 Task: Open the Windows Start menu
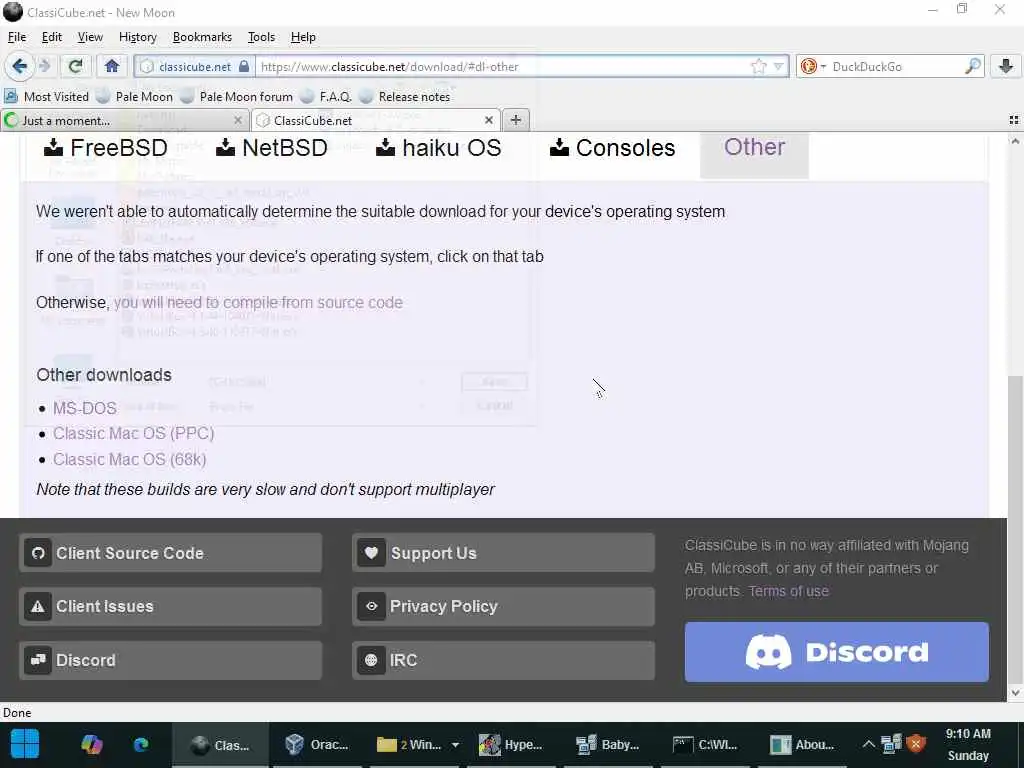pyautogui.click(x=25, y=744)
